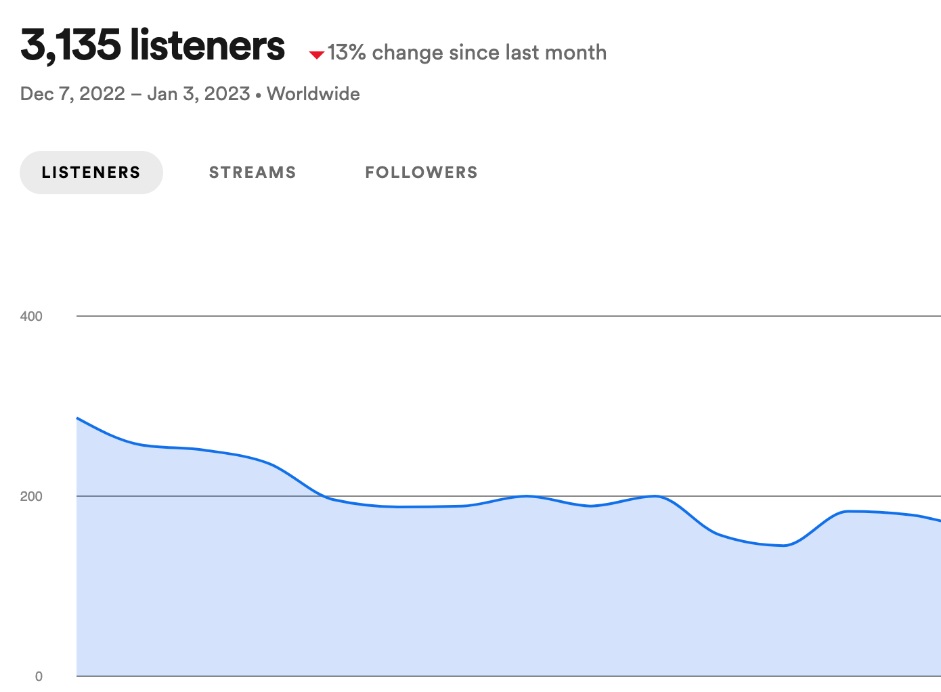Image resolution: width=941 pixels, height=692 pixels.
Task: Switch to the Streams tab
Action: coord(252,172)
